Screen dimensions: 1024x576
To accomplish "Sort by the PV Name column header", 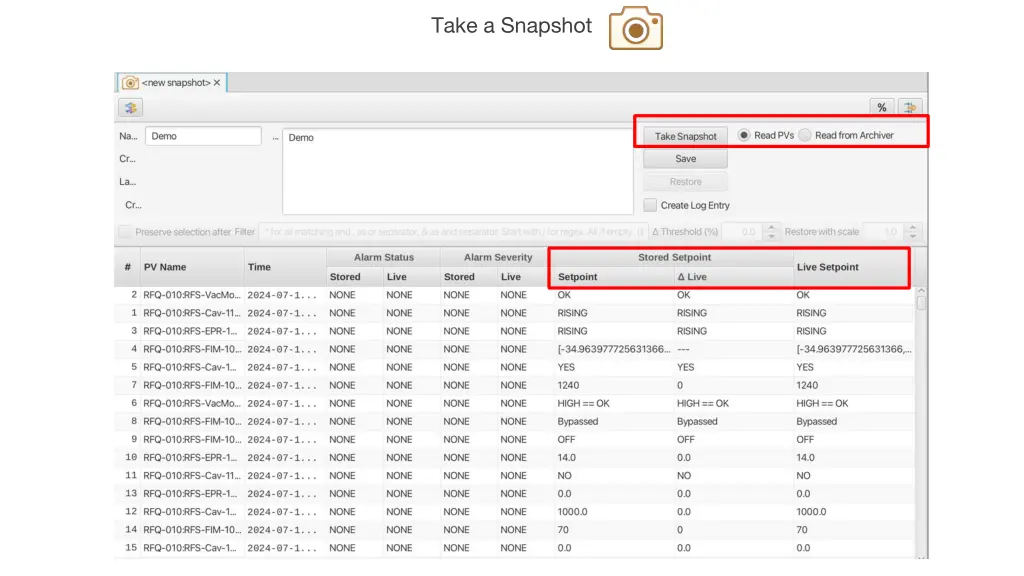I will coord(192,267).
